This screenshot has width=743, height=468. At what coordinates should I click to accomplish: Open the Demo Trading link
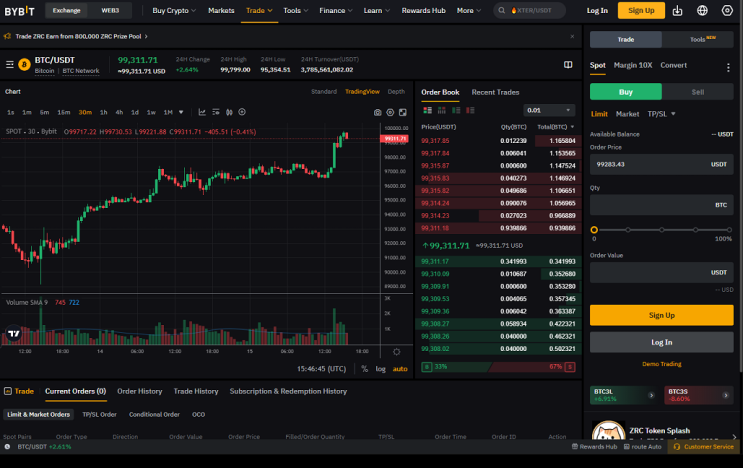tap(661, 364)
